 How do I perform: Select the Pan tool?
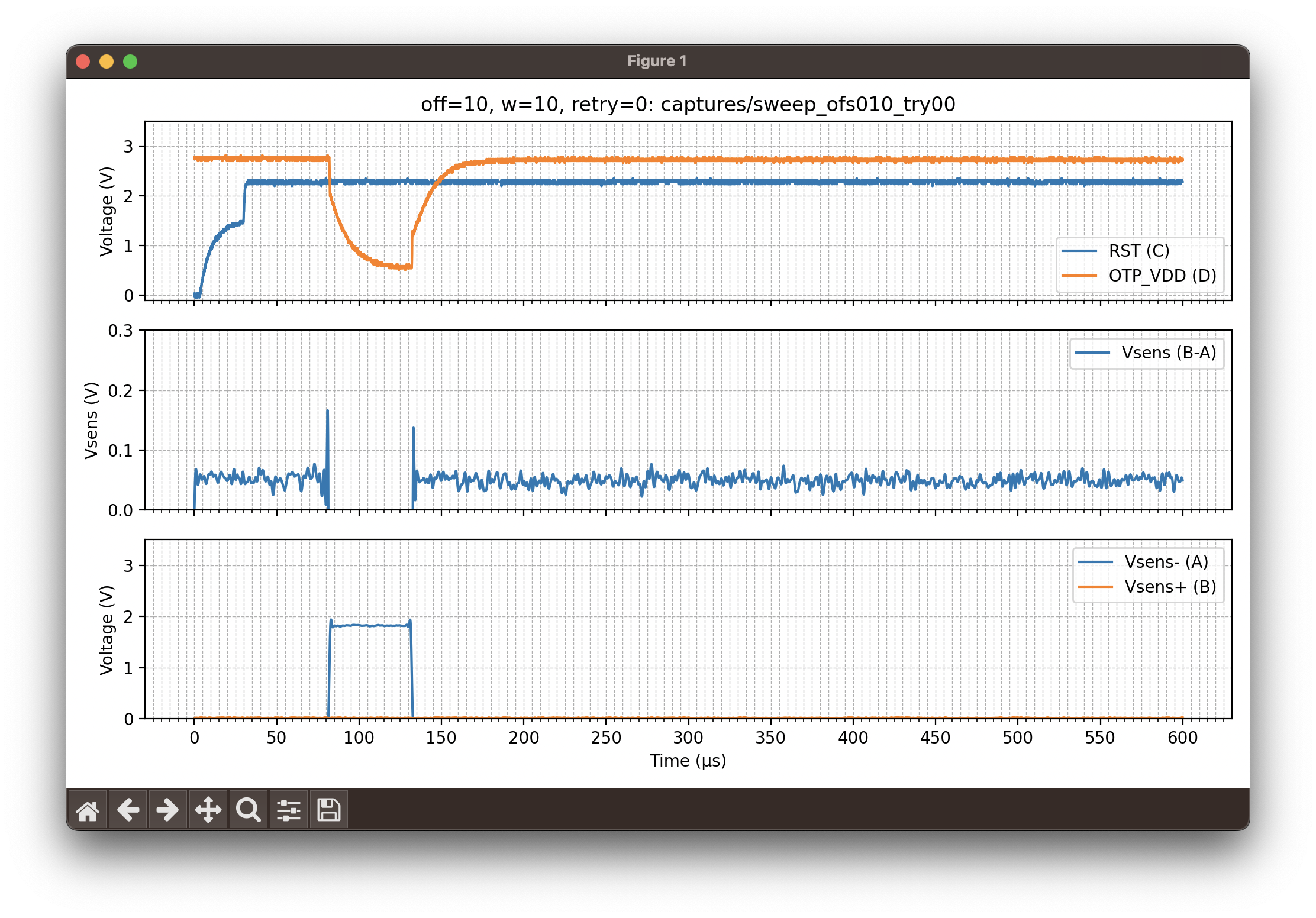tap(208, 810)
